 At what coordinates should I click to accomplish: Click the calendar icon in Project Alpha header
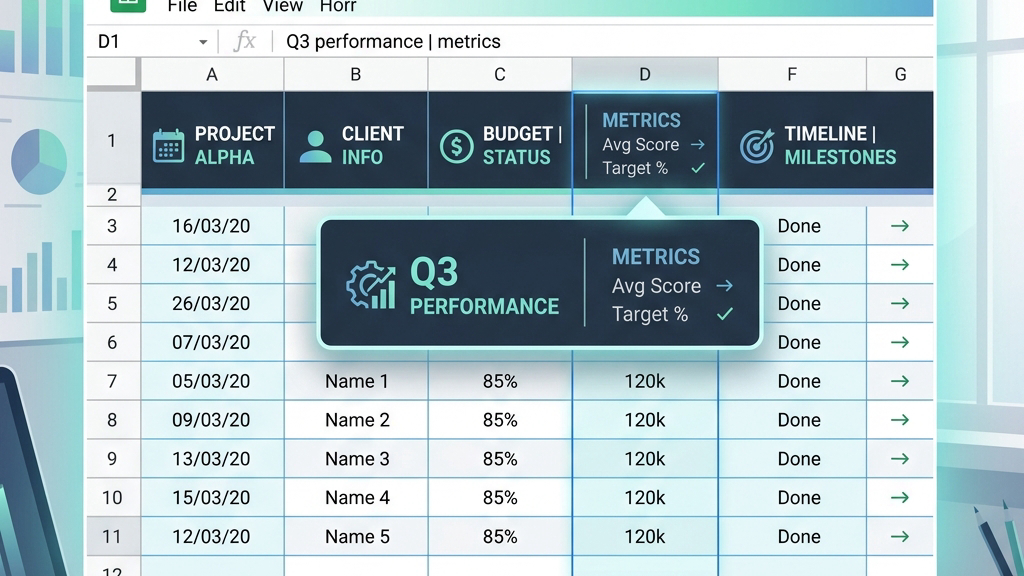click(168, 146)
